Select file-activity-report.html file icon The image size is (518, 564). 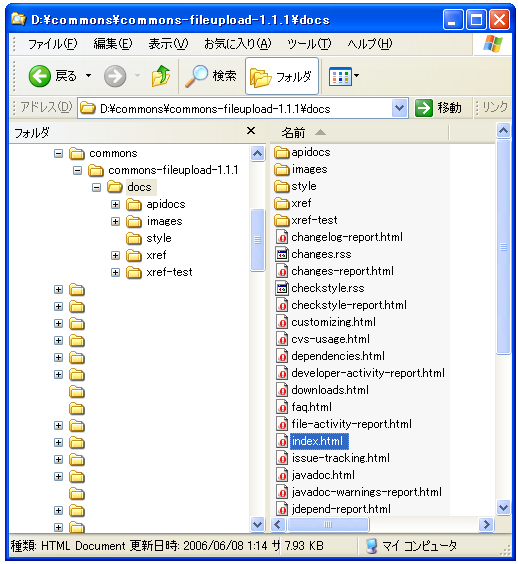click(282, 424)
